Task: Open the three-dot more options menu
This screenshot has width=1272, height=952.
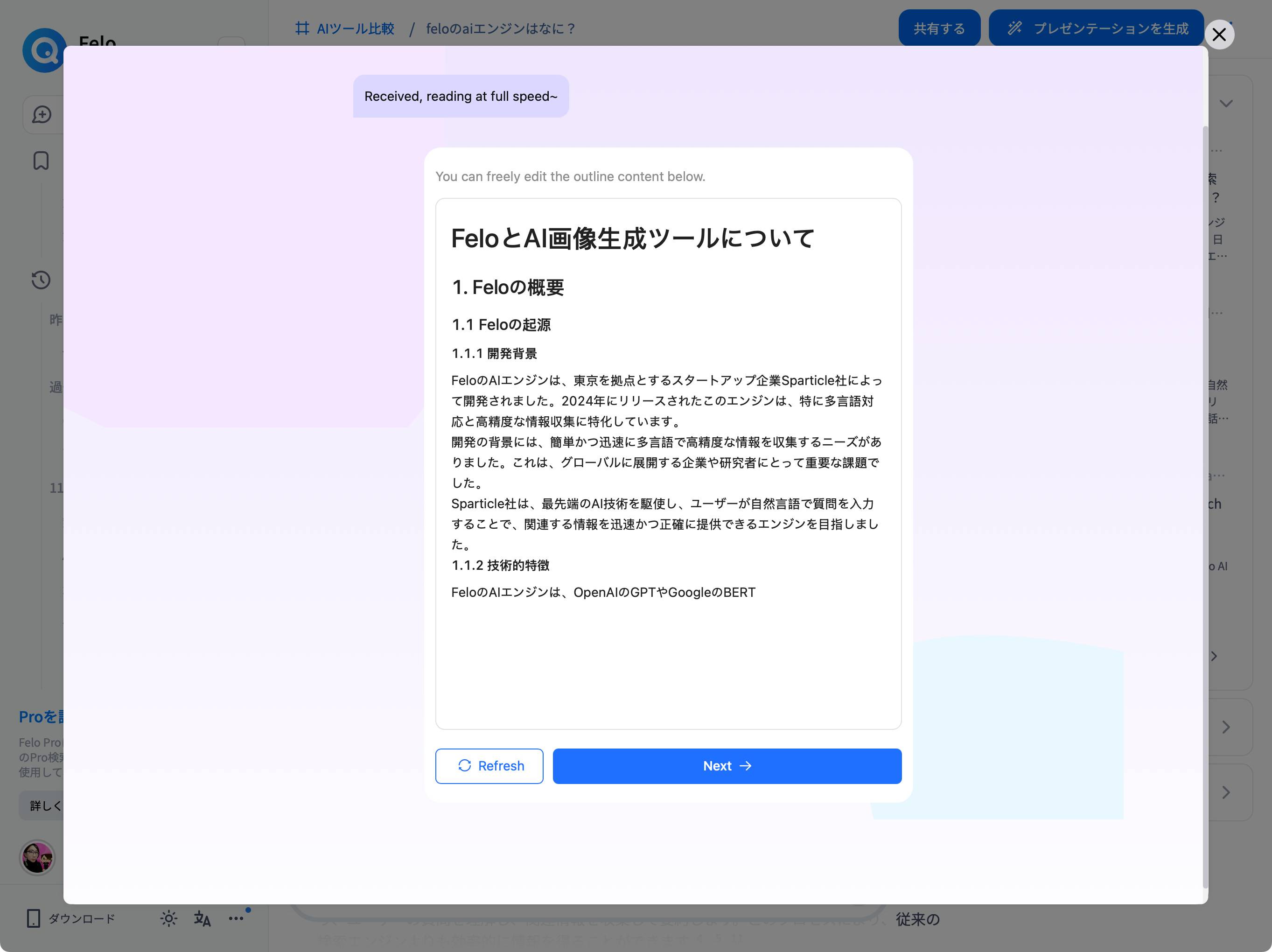Action: pos(236,918)
